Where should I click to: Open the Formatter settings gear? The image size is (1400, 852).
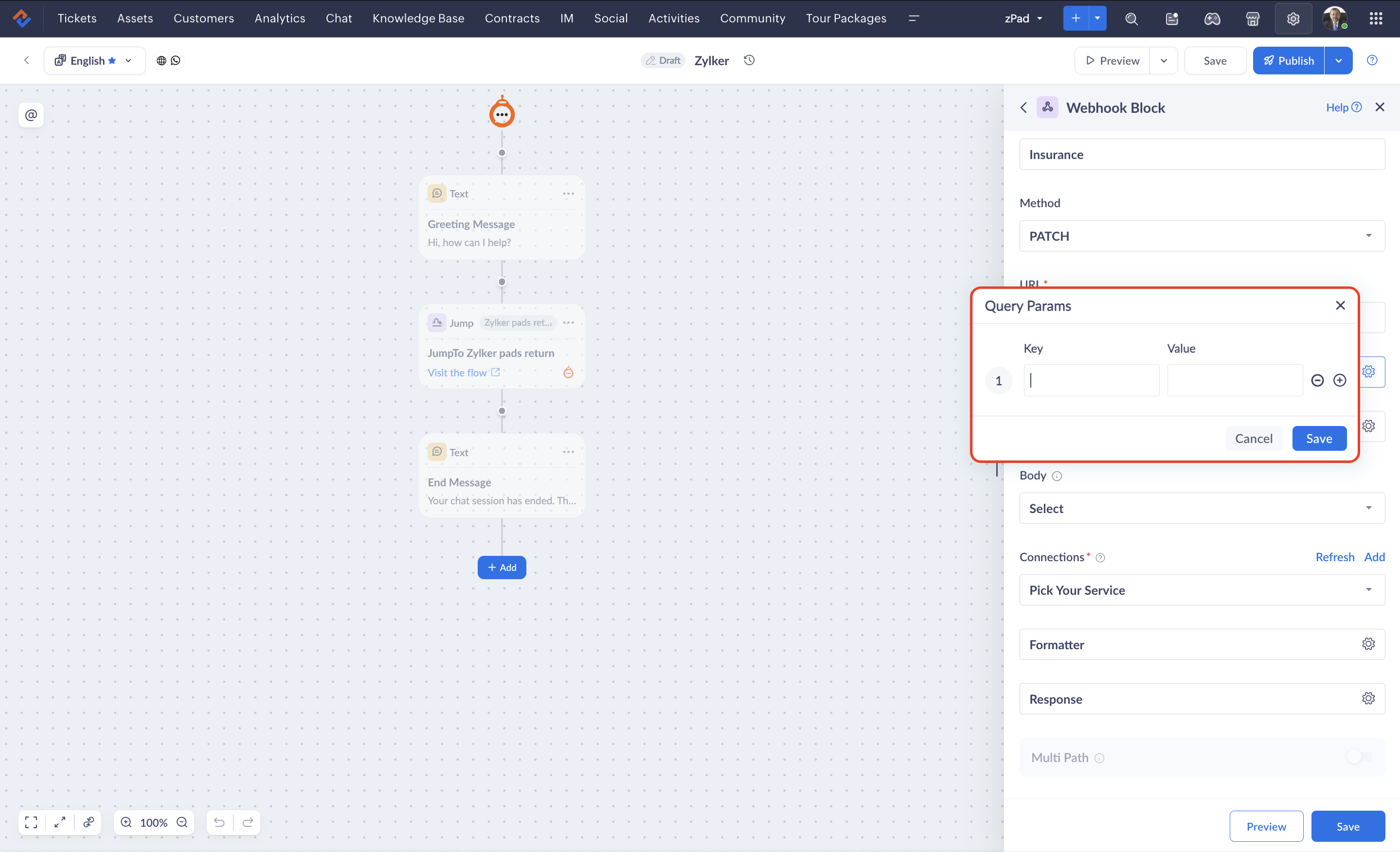point(1367,643)
